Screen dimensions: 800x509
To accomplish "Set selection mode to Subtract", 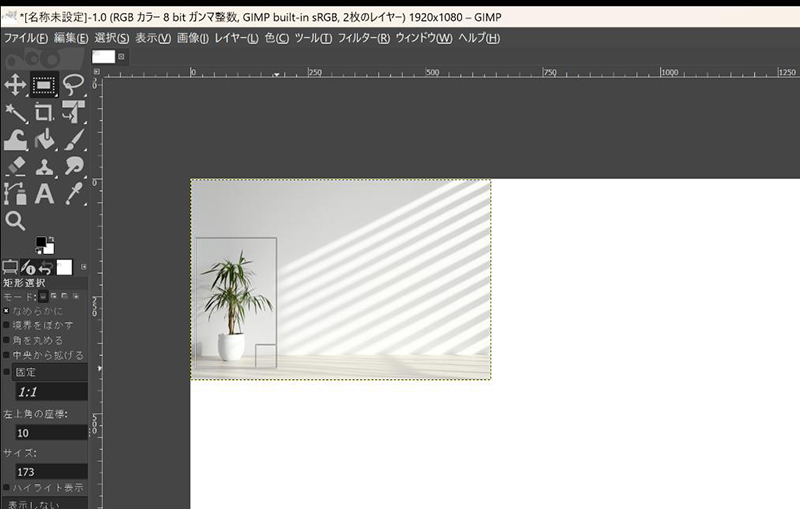I will click(x=65, y=296).
